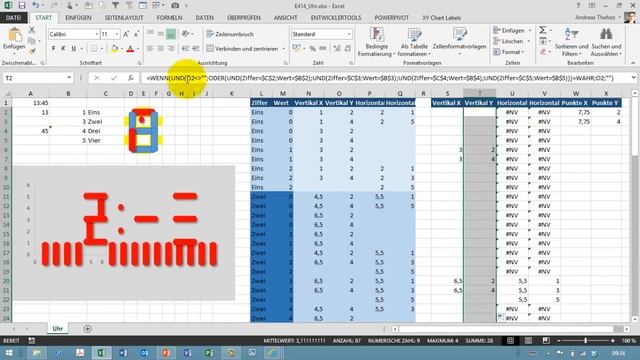Screen dimensions: 640x360
Task: Click the add new sheet plus icon
Action: [87, 329]
